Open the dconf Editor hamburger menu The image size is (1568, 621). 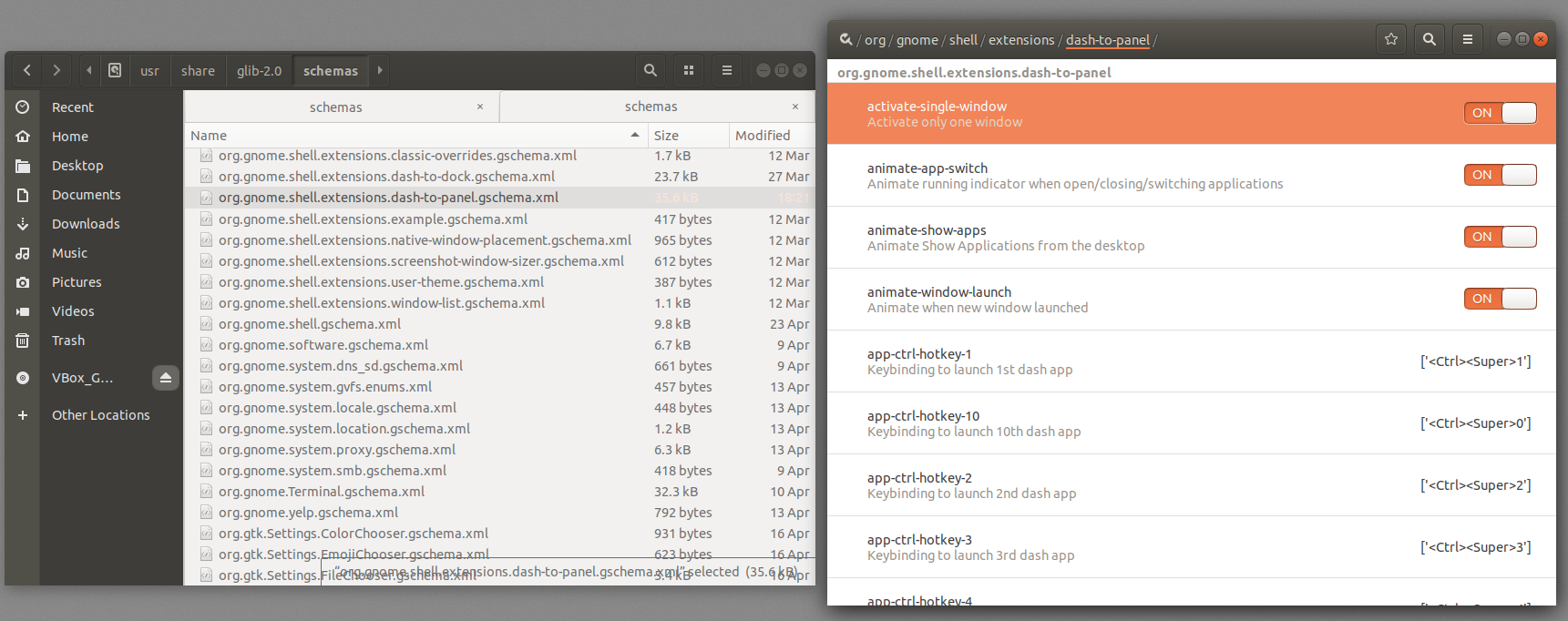[x=1468, y=39]
